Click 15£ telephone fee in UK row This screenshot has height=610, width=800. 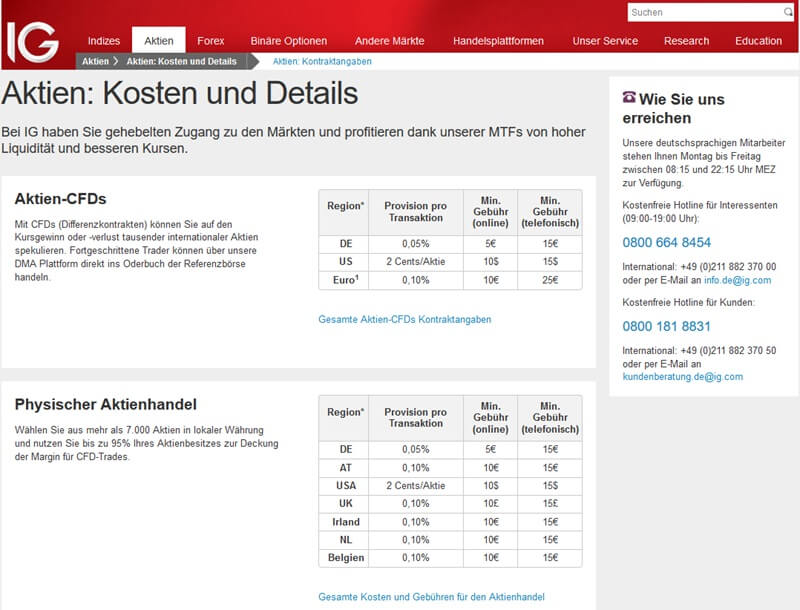[x=550, y=503]
